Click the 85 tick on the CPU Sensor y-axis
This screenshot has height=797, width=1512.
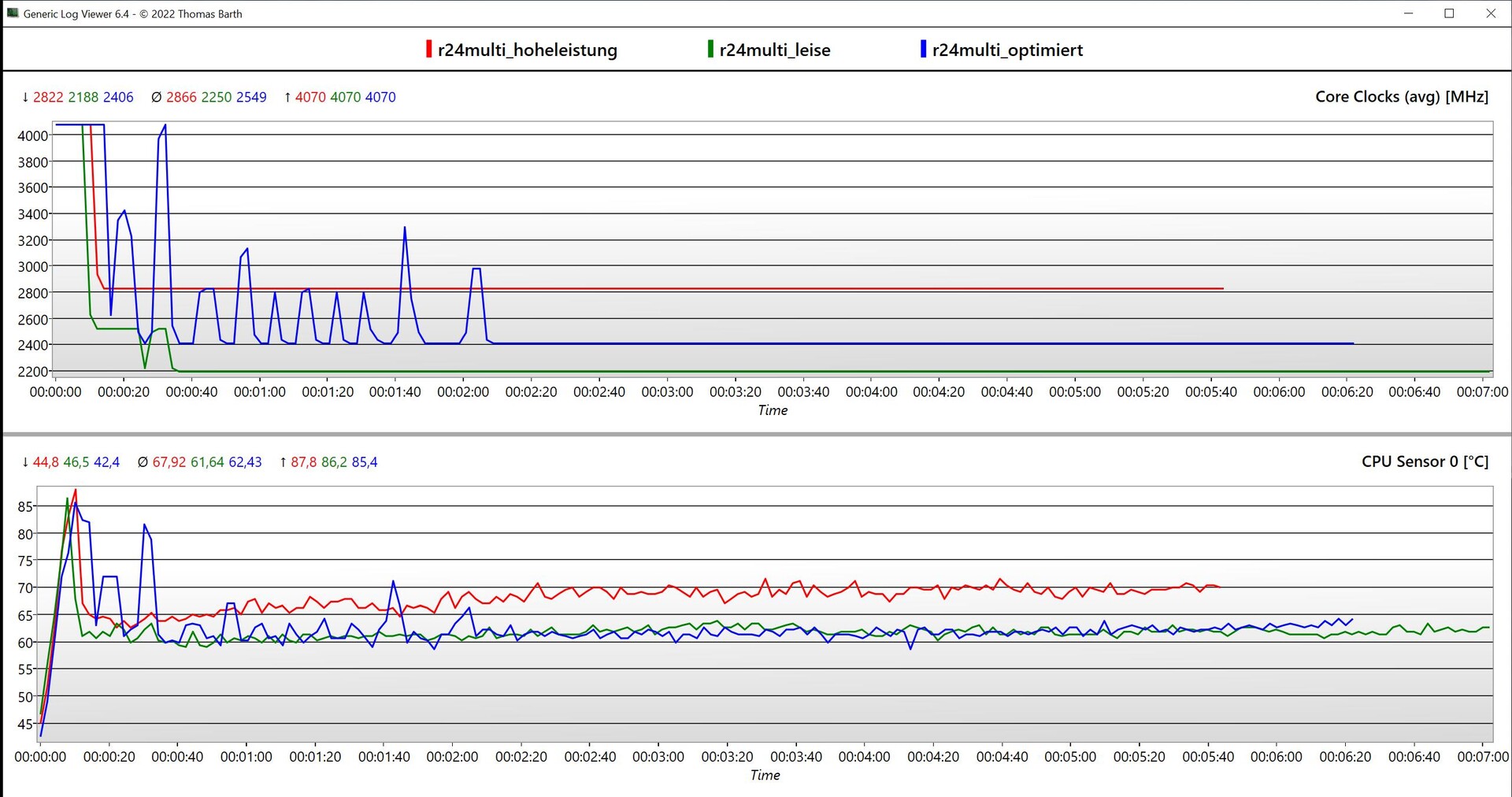pyautogui.click(x=26, y=507)
